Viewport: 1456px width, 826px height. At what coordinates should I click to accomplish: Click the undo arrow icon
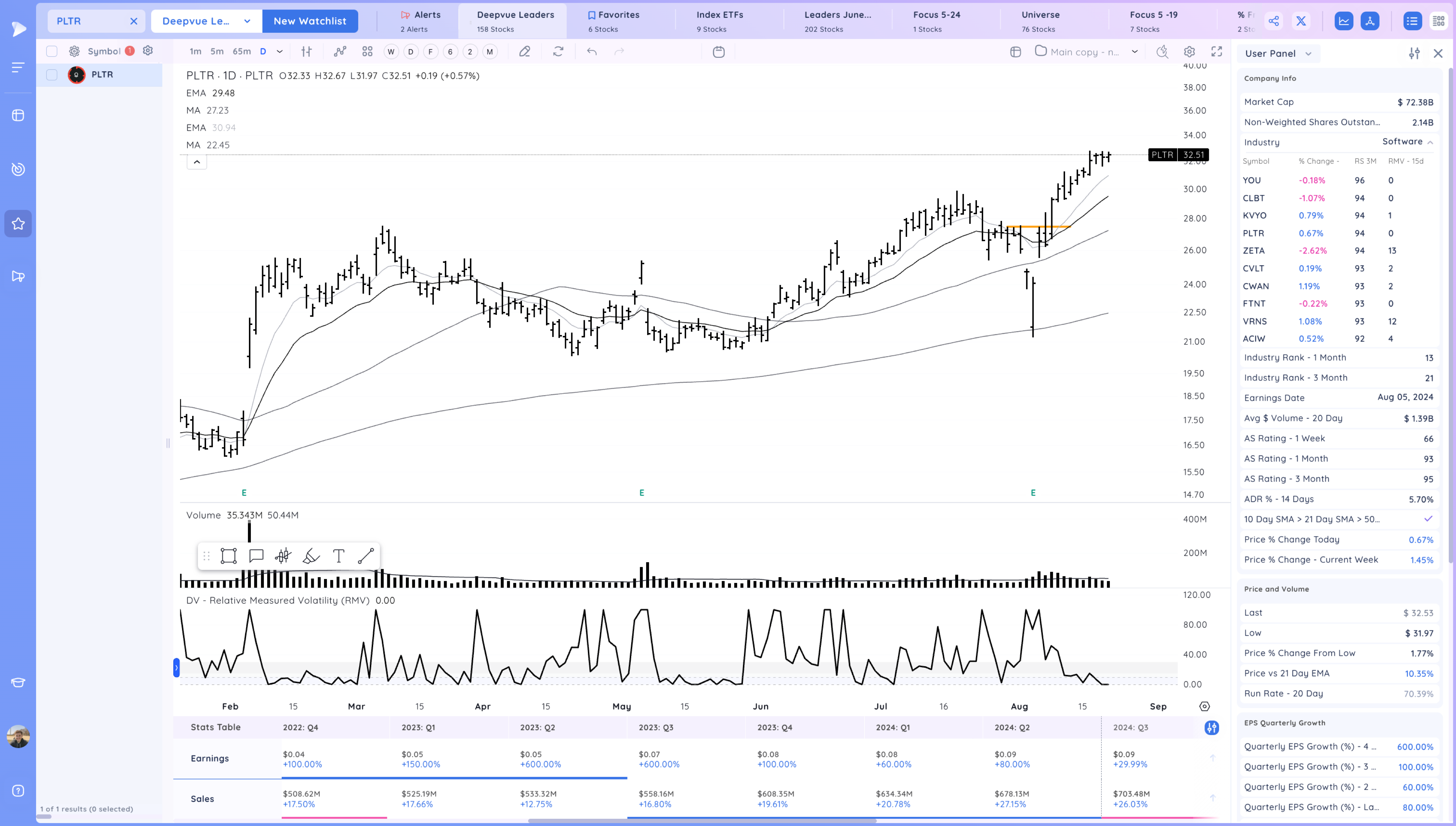[x=591, y=52]
